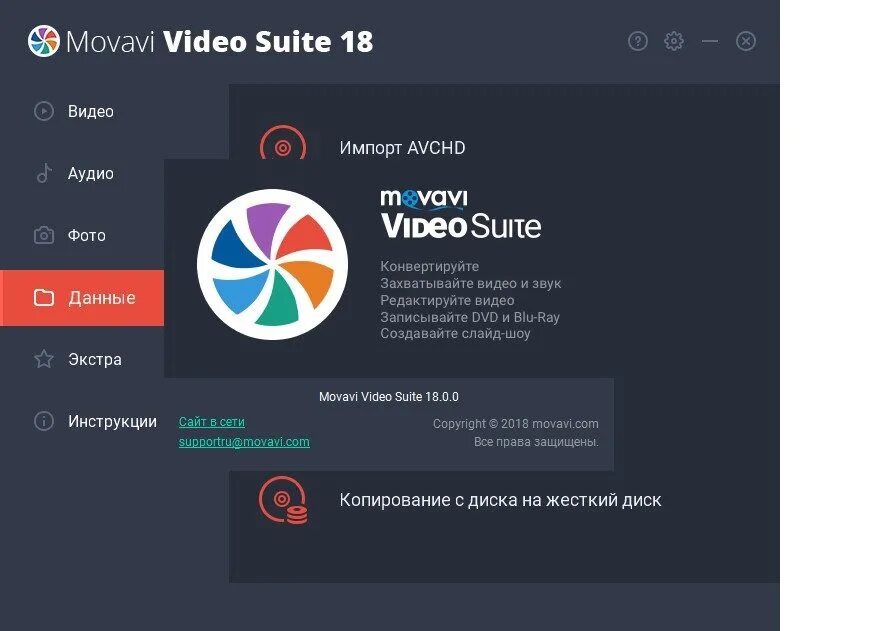Launch Импорт AVCHD
The image size is (879, 631).
tap(402, 148)
